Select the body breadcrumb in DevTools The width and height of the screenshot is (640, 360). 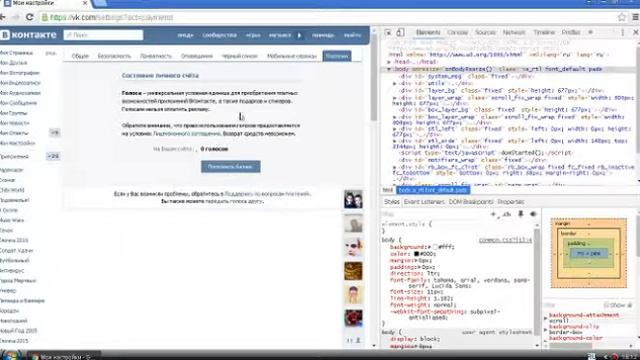click(x=433, y=190)
